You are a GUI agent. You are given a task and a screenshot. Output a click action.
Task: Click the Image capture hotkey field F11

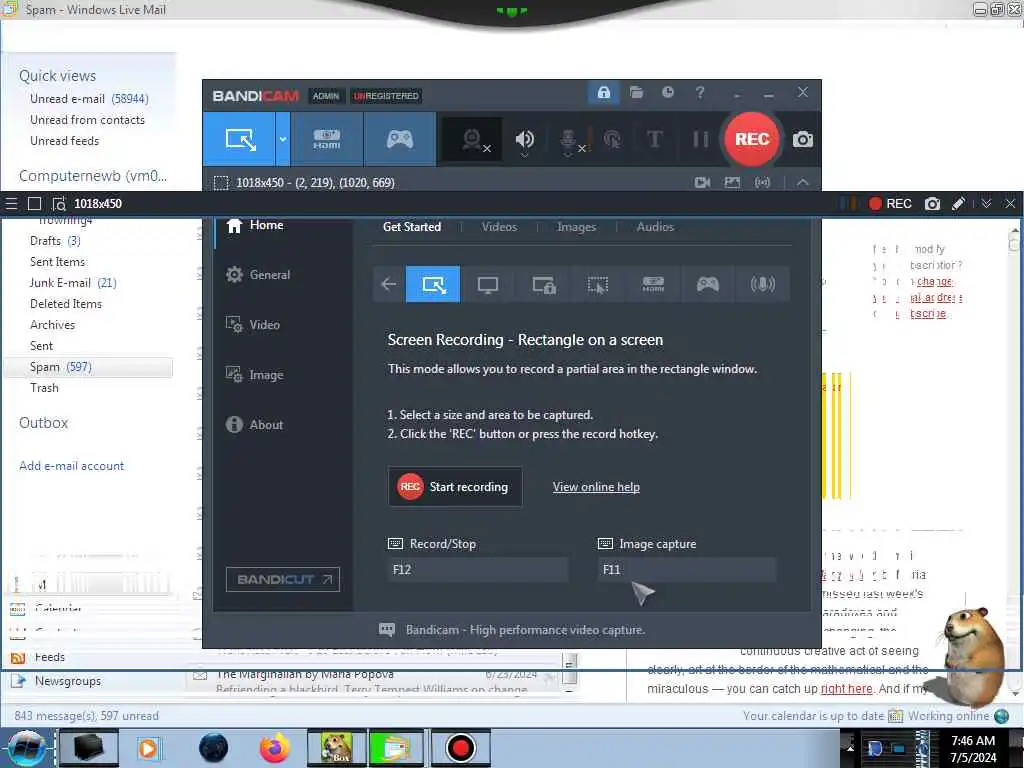686,570
